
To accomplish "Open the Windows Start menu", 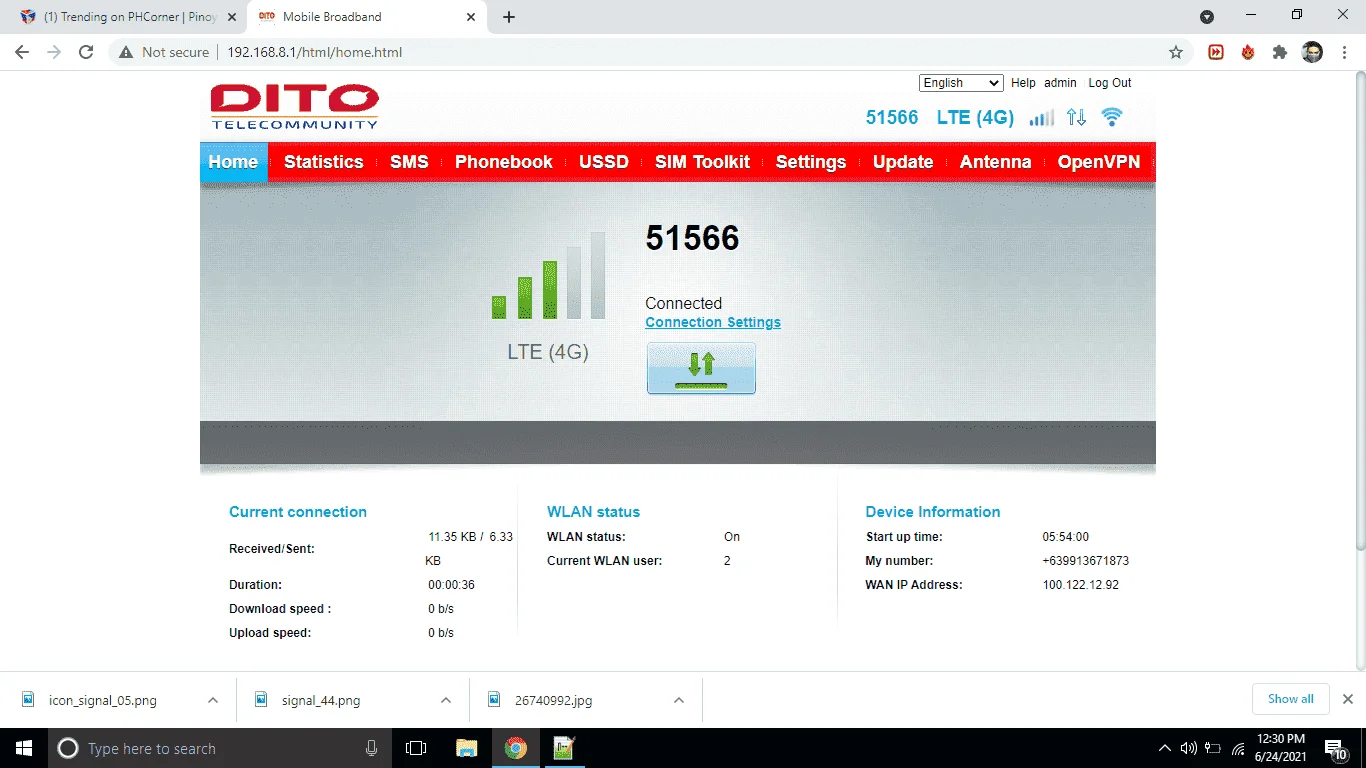I will [23, 748].
